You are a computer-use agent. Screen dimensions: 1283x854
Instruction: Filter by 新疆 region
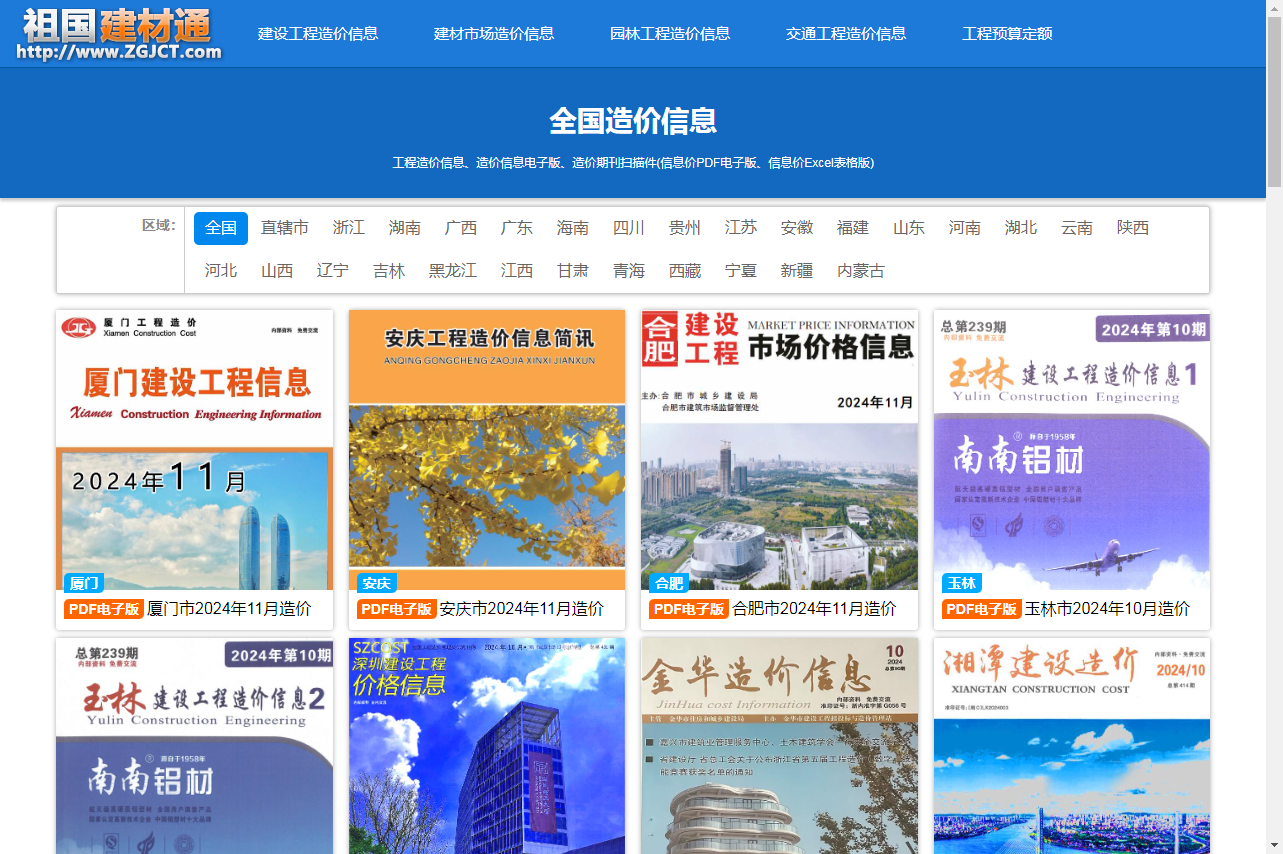coord(797,271)
